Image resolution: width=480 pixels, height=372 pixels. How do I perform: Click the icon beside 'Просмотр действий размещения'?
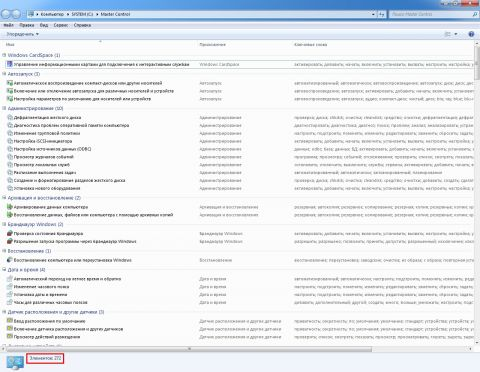[x=10, y=337]
